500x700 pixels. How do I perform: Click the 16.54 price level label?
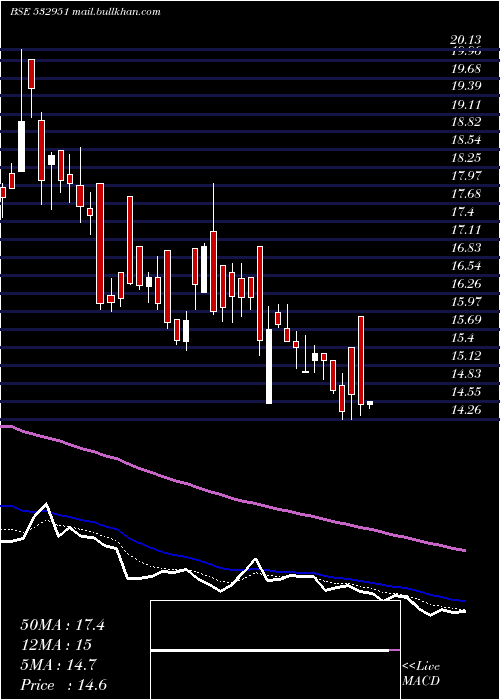(x=467, y=266)
